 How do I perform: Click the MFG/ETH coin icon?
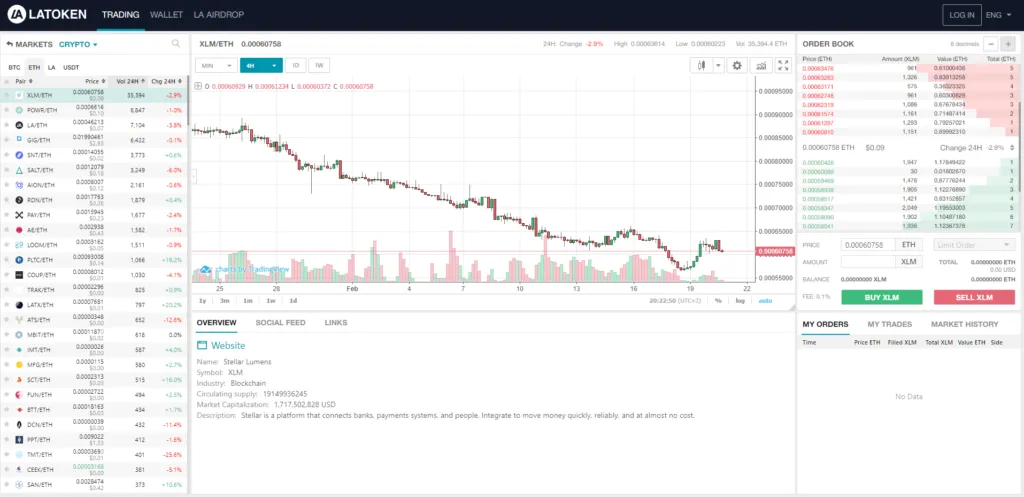(x=20, y=364)
